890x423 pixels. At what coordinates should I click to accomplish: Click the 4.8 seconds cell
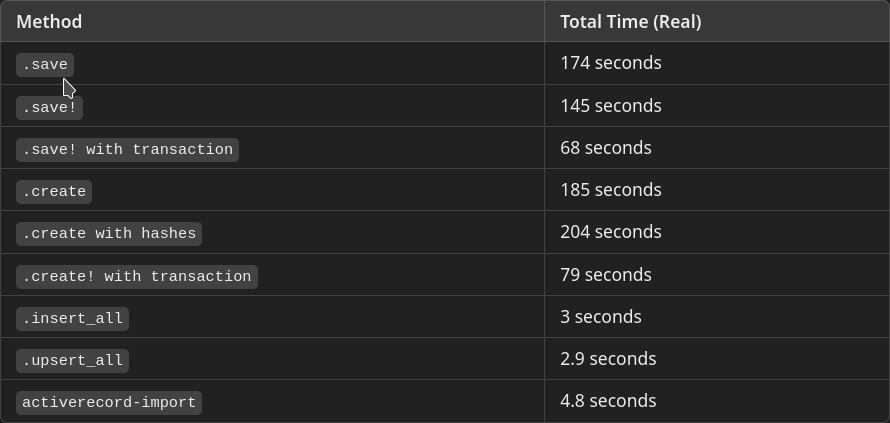pyautogui.click(x=608, y=401)
